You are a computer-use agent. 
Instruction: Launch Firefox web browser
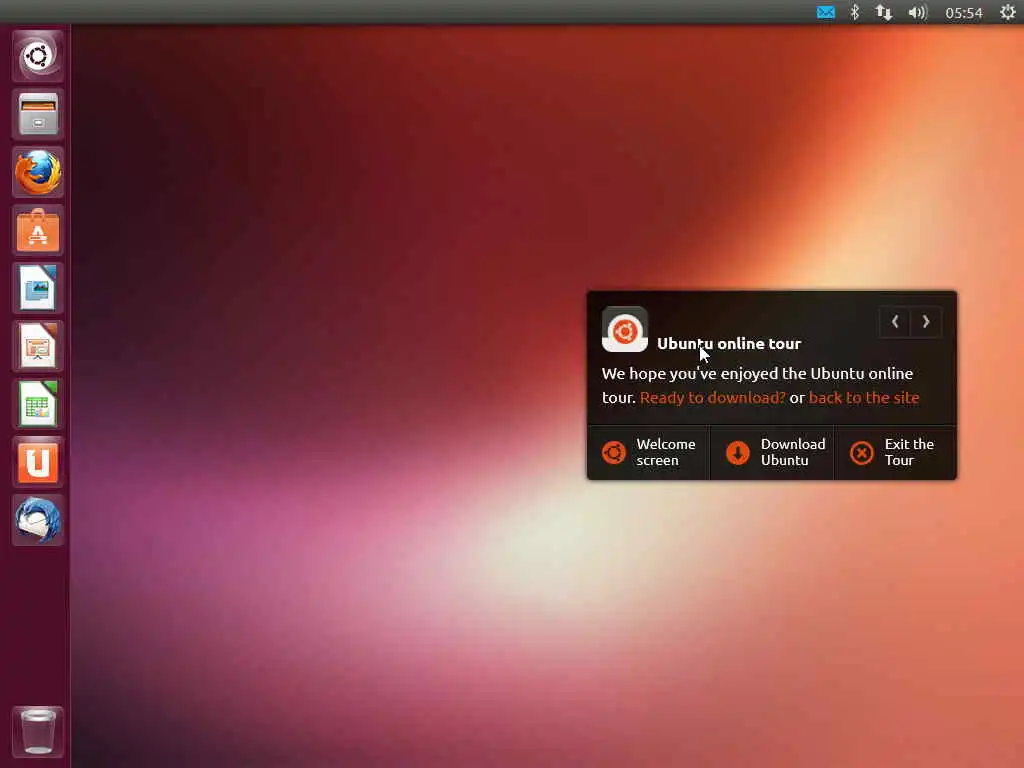click(38, 172)
